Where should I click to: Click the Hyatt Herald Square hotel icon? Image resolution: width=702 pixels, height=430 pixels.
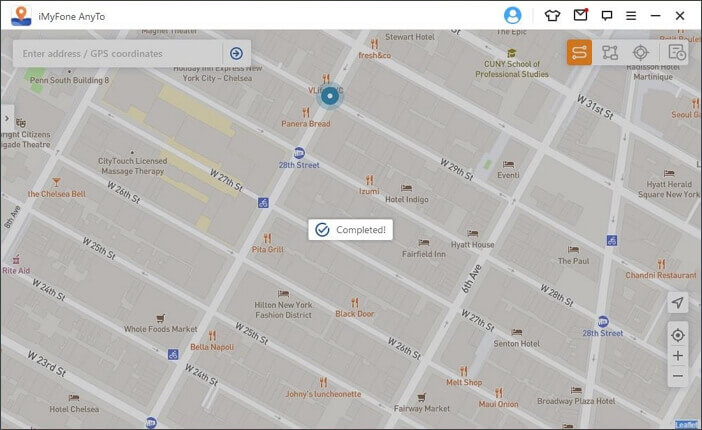[x=669, y=173]
